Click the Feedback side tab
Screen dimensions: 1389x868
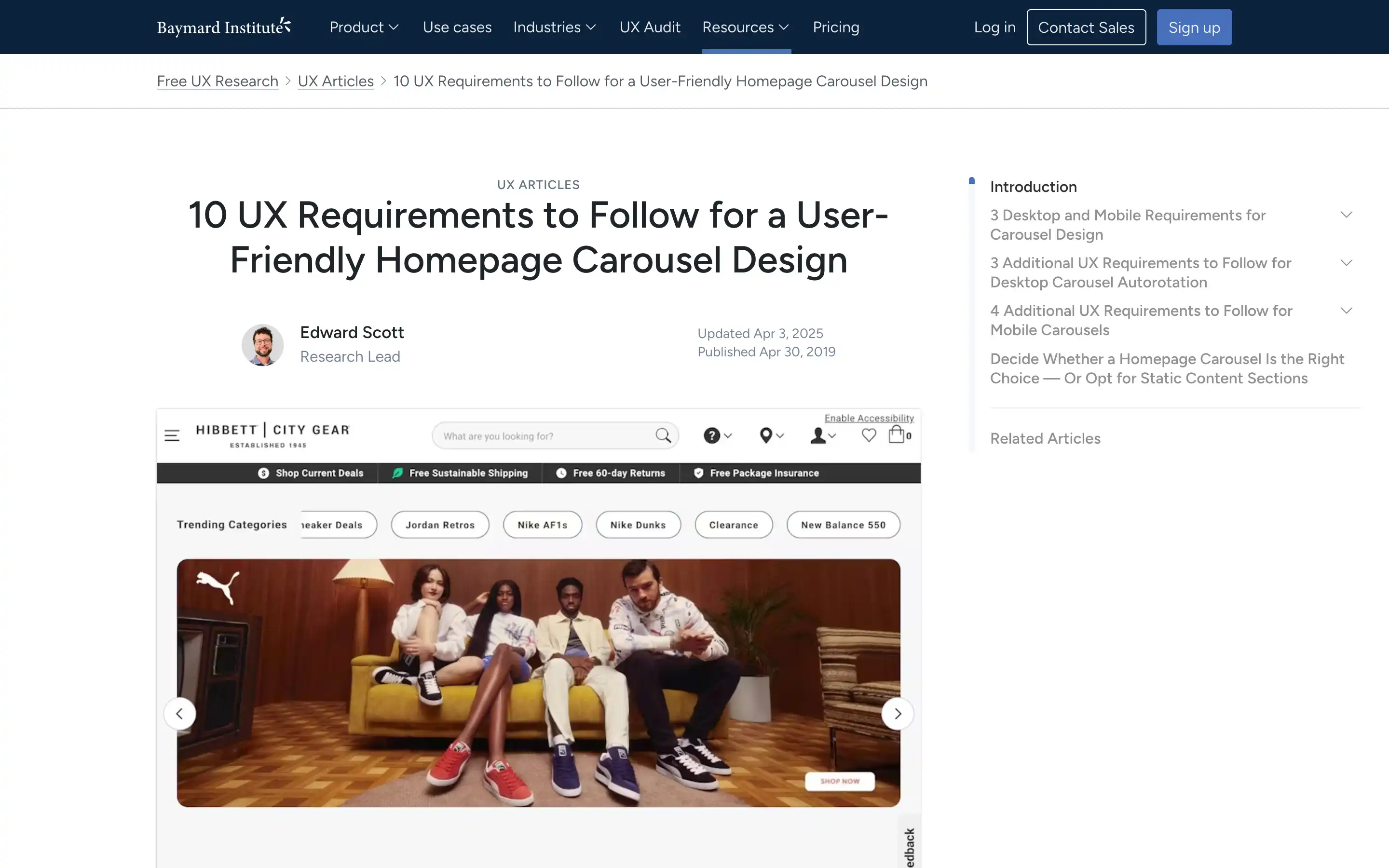[x=909, y=842]
